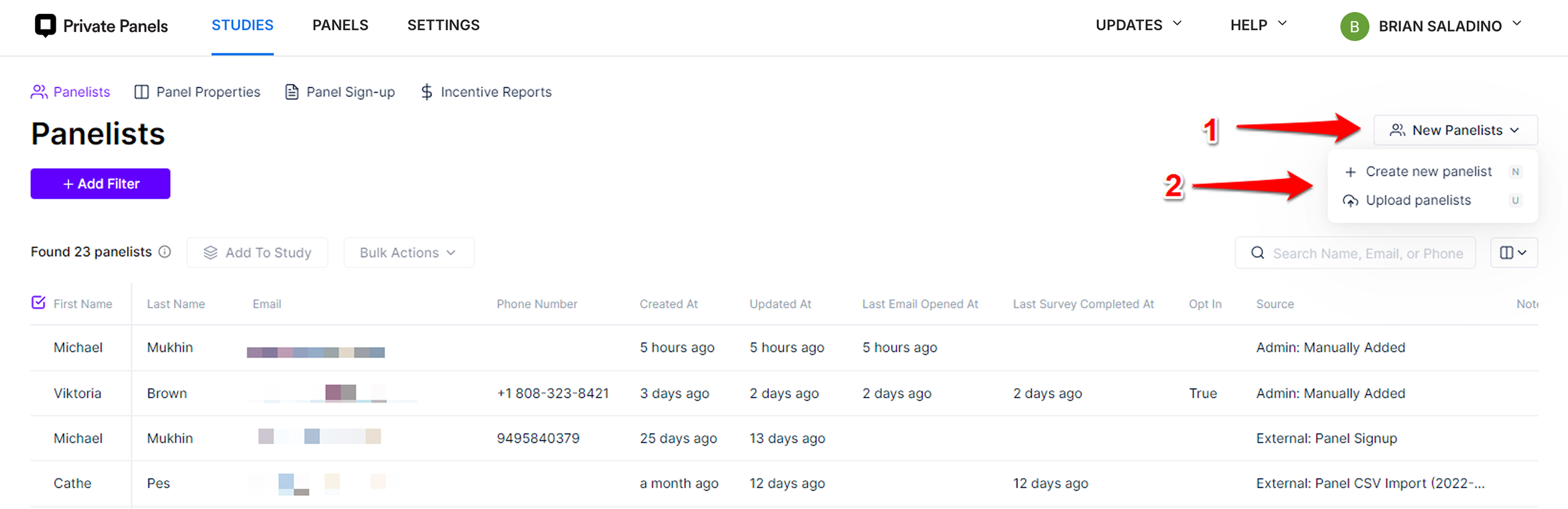Click the cloud upload icon beside Upload panelists
Image resolution: width=1568 pixels, height=509 pixels.
(x=1350, y=201)
